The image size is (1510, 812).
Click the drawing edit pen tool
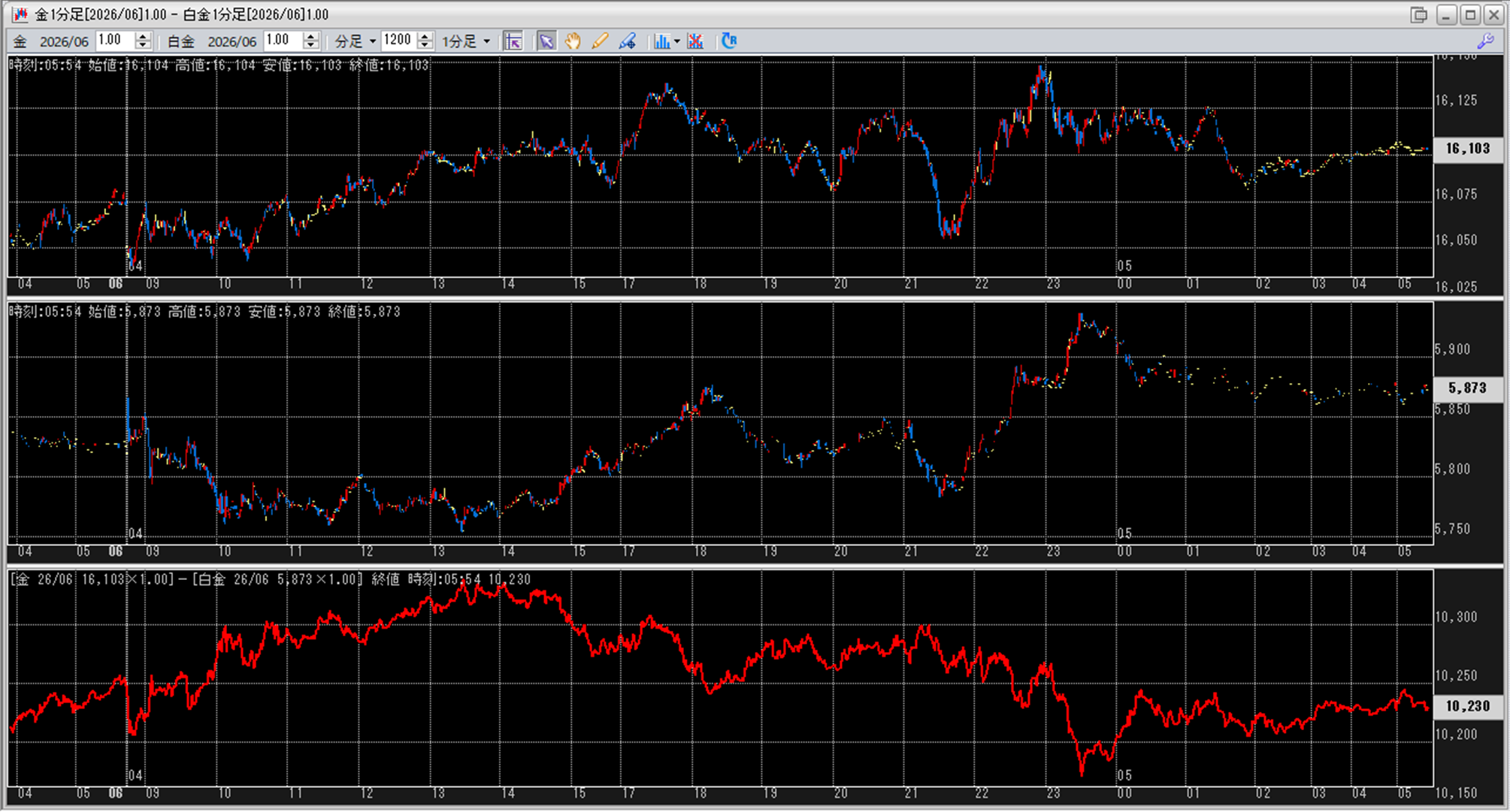[627, 41]
